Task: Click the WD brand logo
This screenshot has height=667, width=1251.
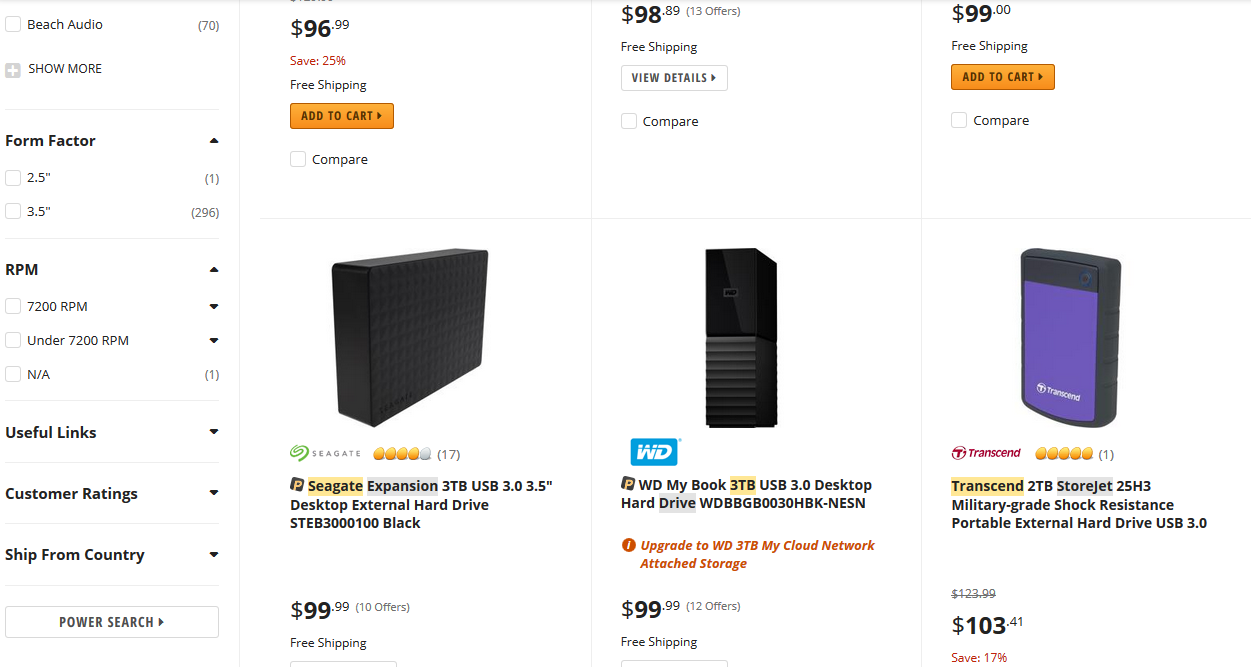Action: coord(654,452)
